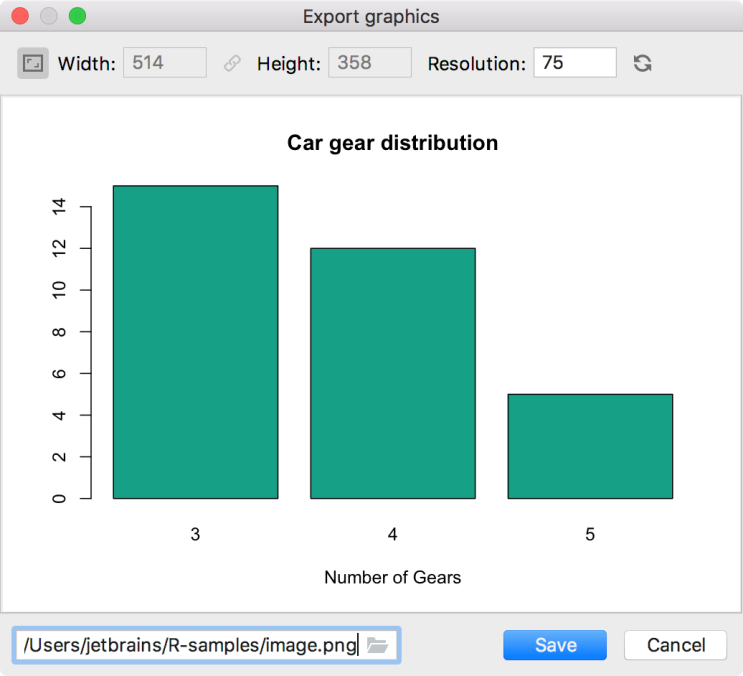
Task: Click inside the Height field showing 358
Action: point(370,63)
